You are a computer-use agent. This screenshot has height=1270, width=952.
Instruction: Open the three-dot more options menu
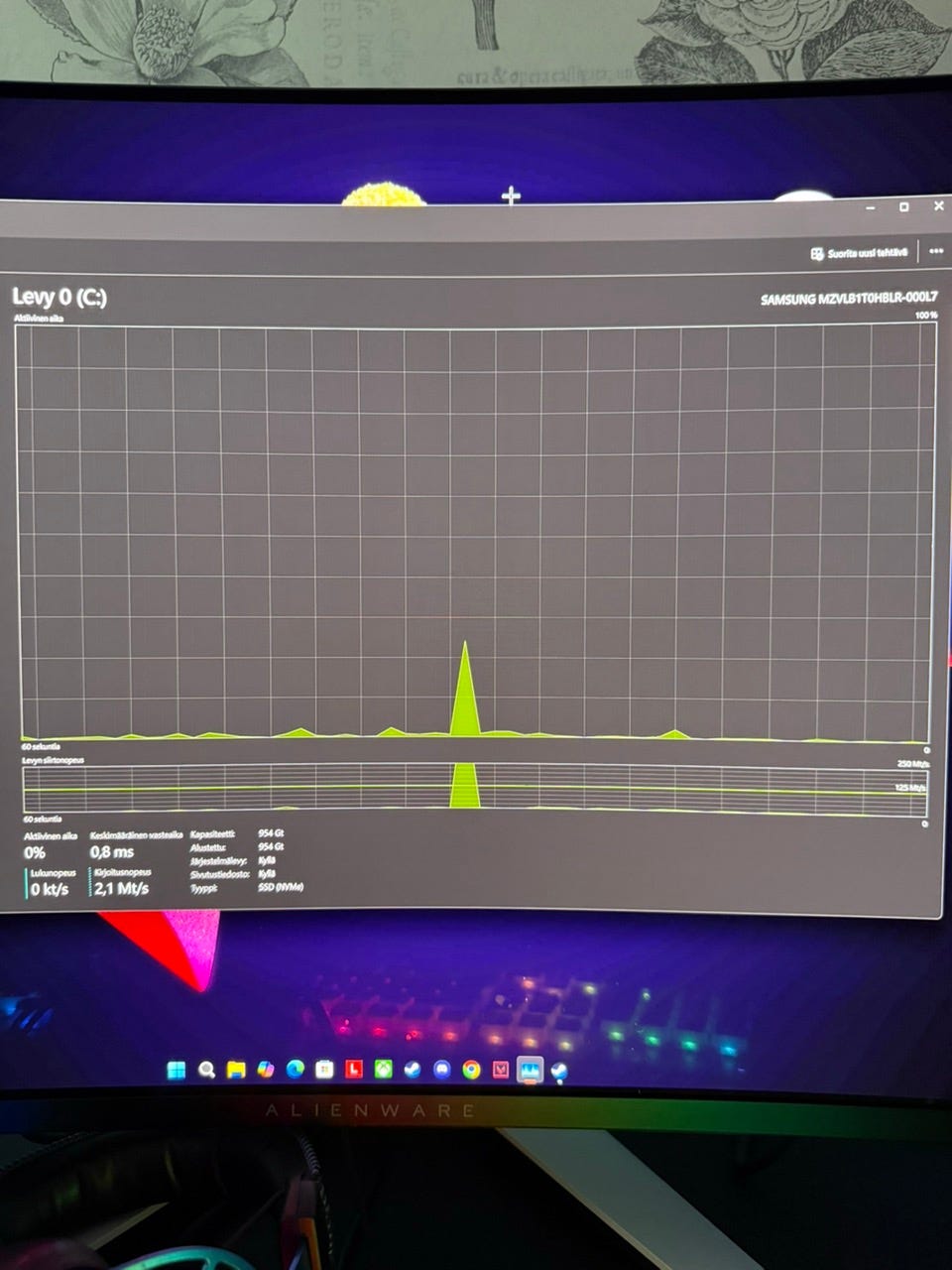[x=935, y=252]
